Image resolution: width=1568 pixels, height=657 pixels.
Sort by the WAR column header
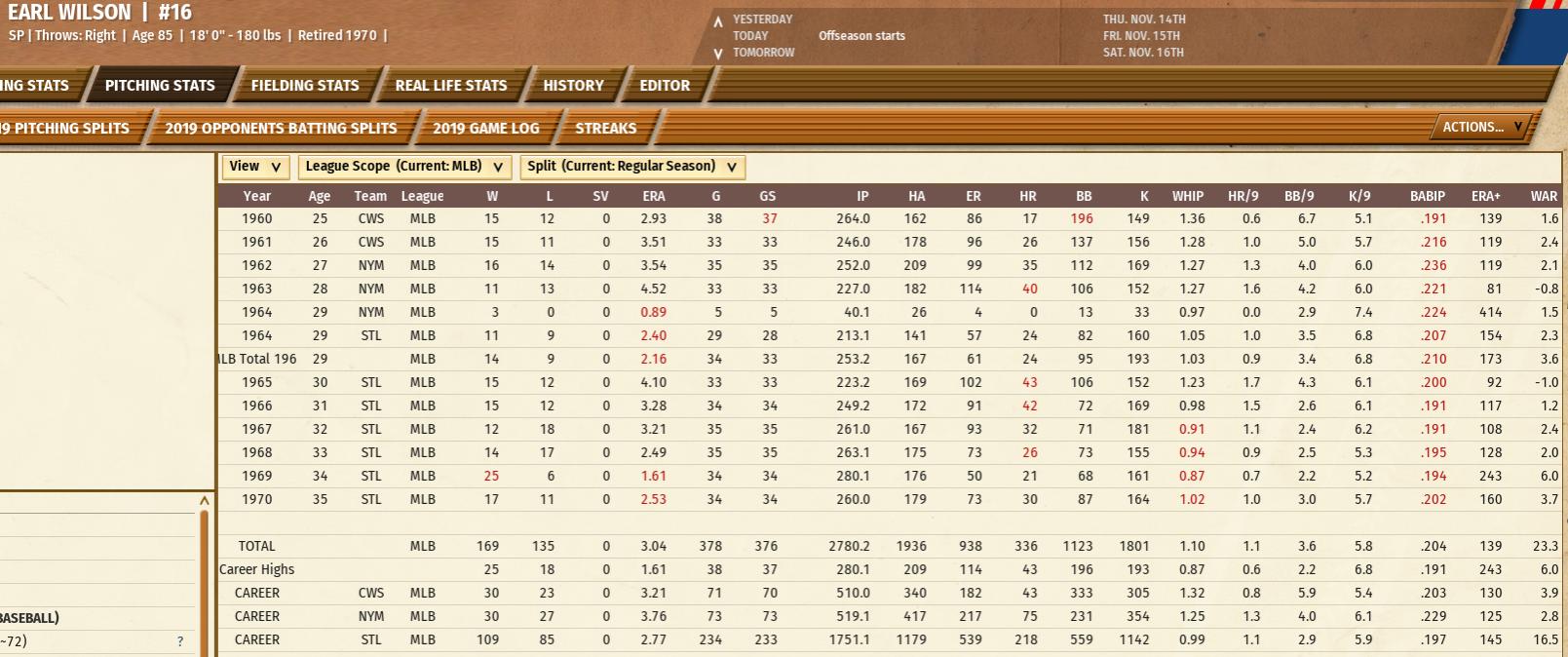[x=1543, y=196]
